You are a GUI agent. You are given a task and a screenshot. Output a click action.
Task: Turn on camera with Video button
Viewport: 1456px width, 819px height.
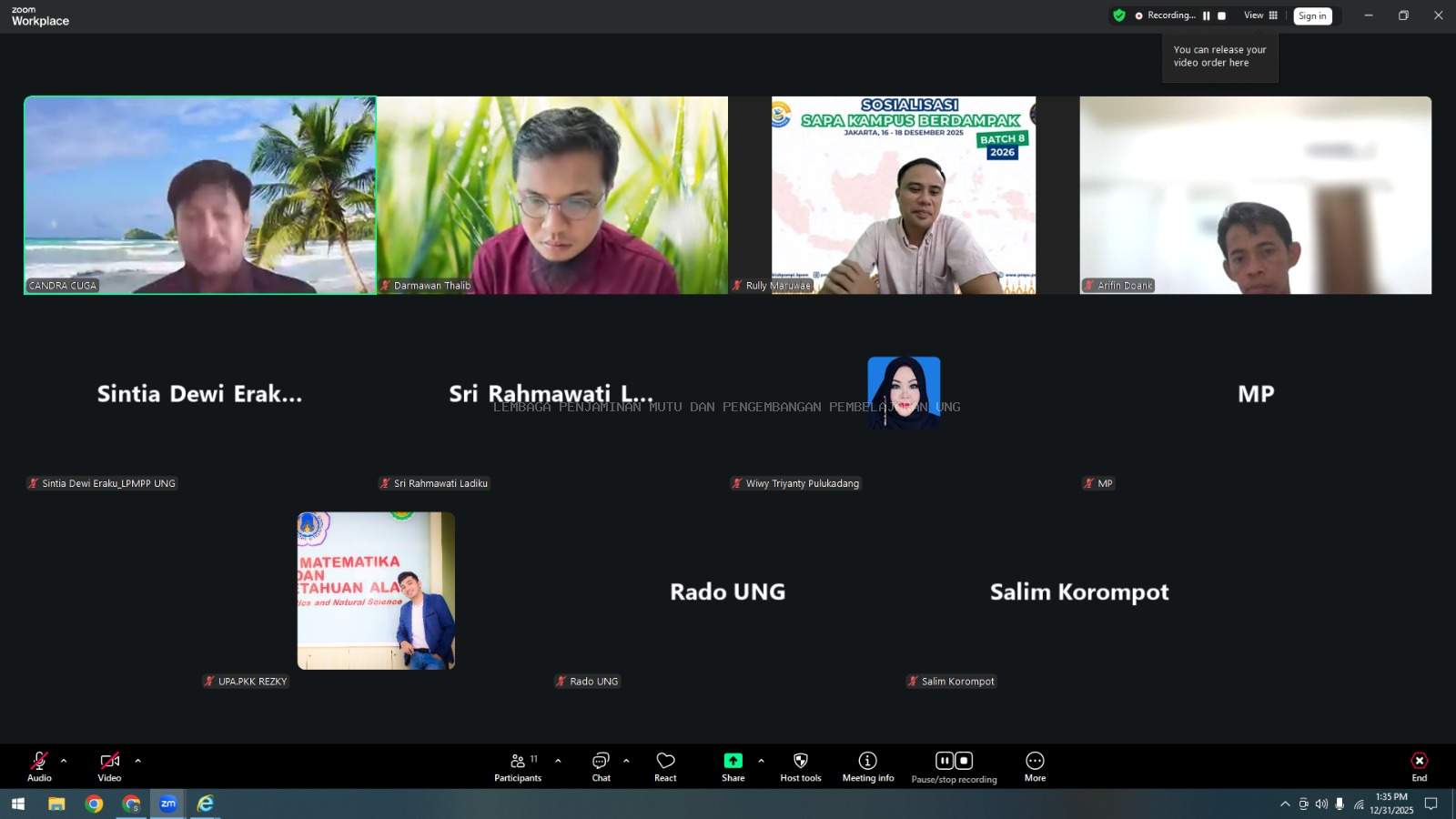[109, 766]
